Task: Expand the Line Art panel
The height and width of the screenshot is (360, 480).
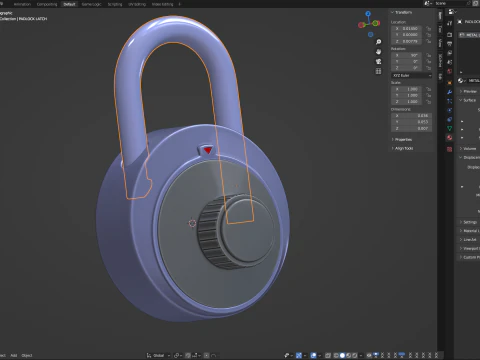Action: 468,240
